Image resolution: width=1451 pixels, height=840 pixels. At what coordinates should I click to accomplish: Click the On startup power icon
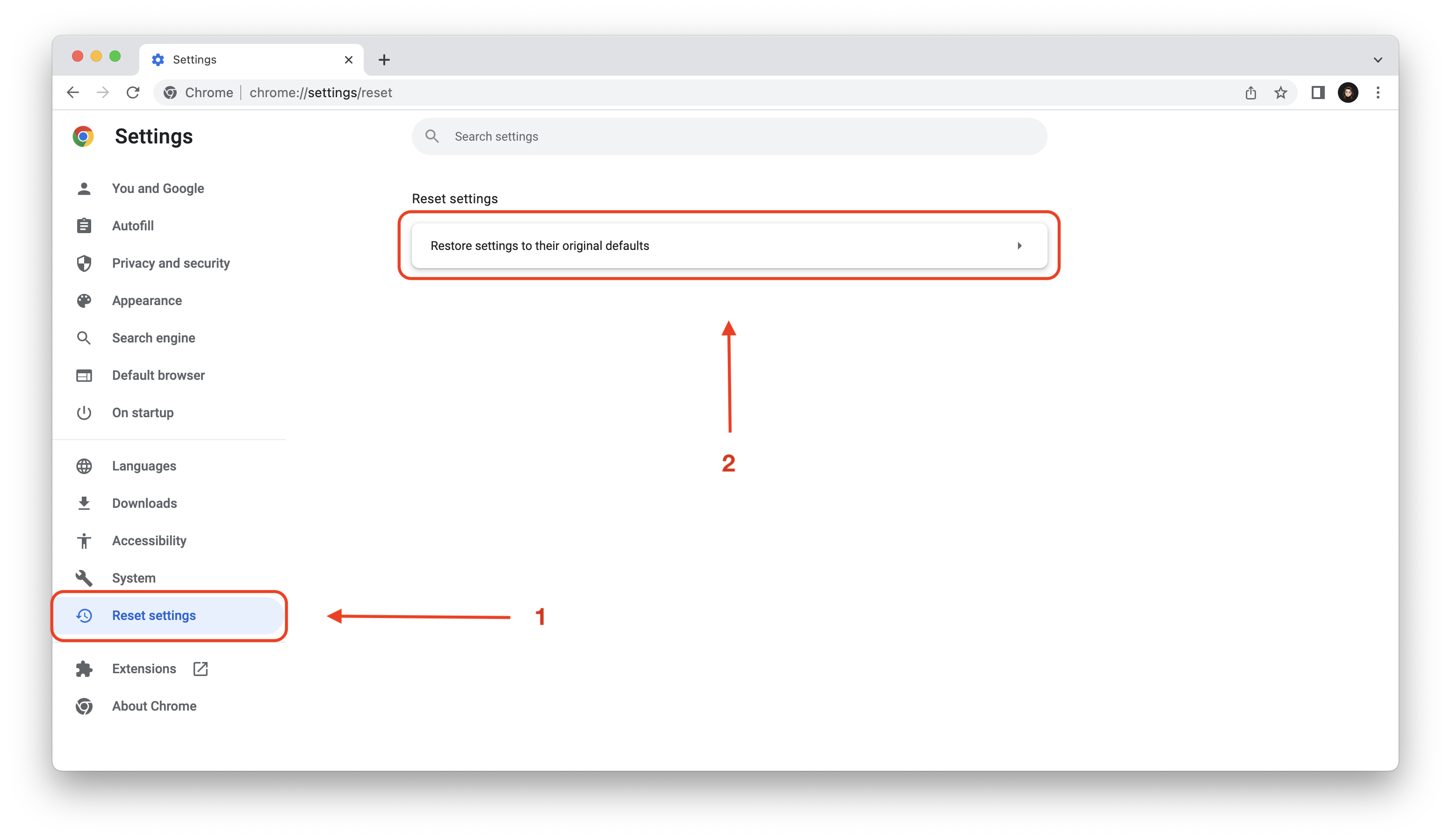click(85, 412)
